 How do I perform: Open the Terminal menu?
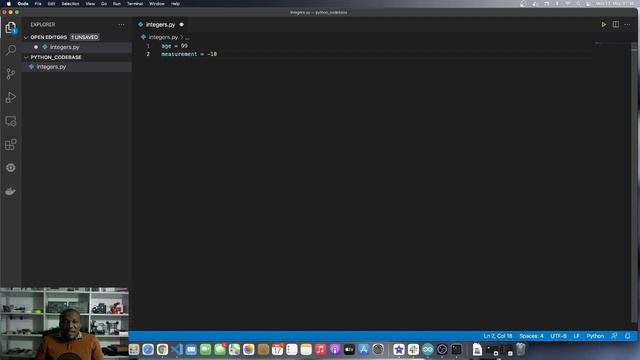click(x=135, y=4)
